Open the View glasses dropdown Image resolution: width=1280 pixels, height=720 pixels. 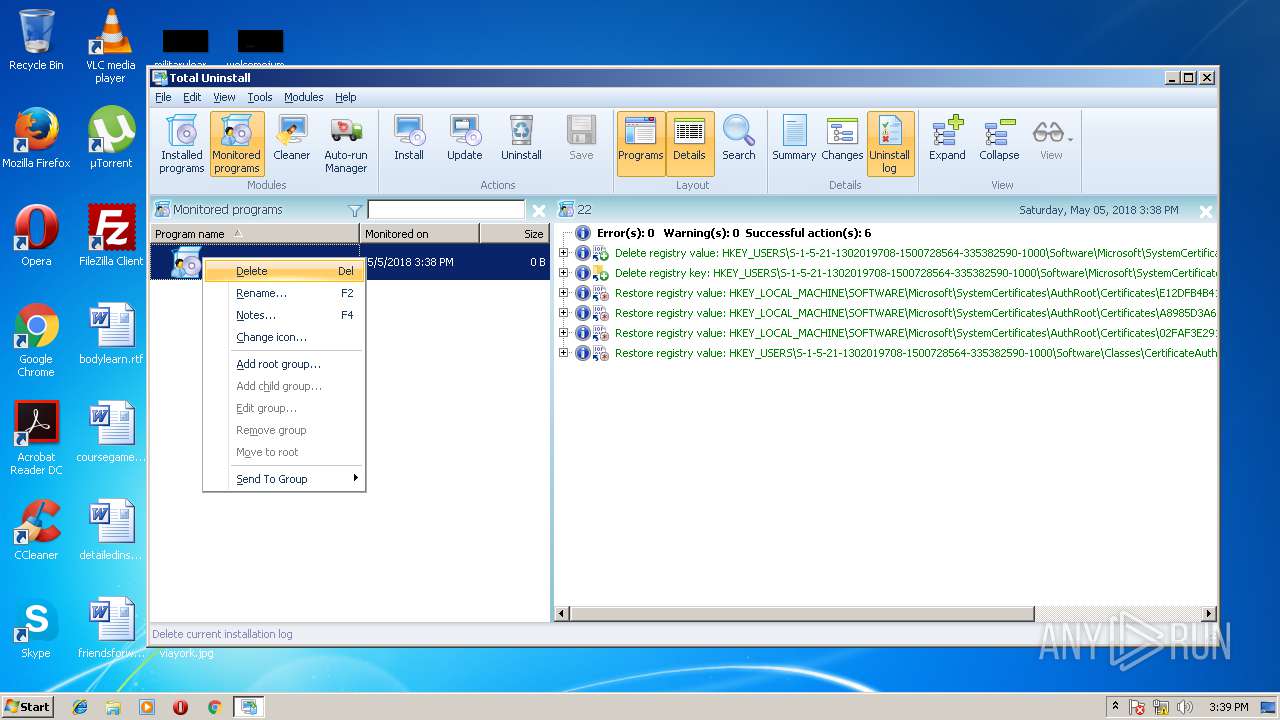[x=1051, y=138]
